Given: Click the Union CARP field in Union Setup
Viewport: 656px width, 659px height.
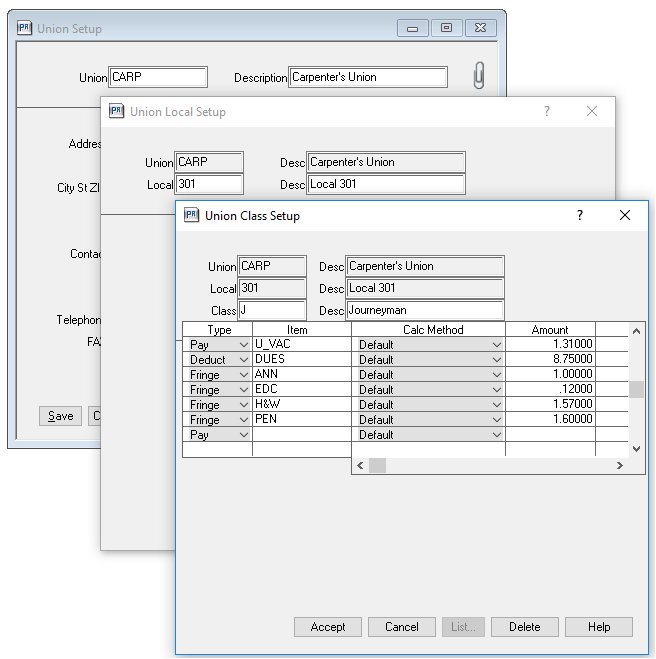Looking at the screenshot, I should tap(158, 77).
